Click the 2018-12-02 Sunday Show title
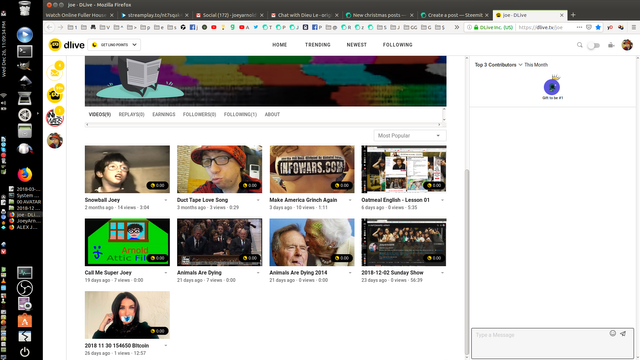Image resolution: width=640 pixels, height=360 pixels. tap(392, 273)
